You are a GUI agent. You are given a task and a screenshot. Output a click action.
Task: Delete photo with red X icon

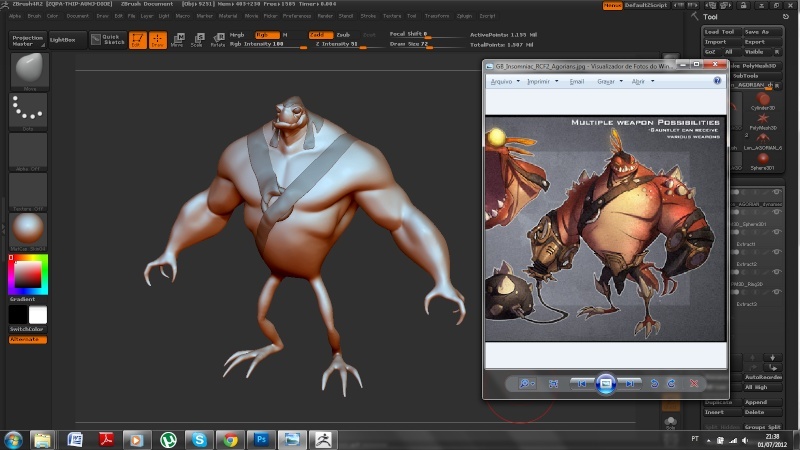tap(694, 384)
